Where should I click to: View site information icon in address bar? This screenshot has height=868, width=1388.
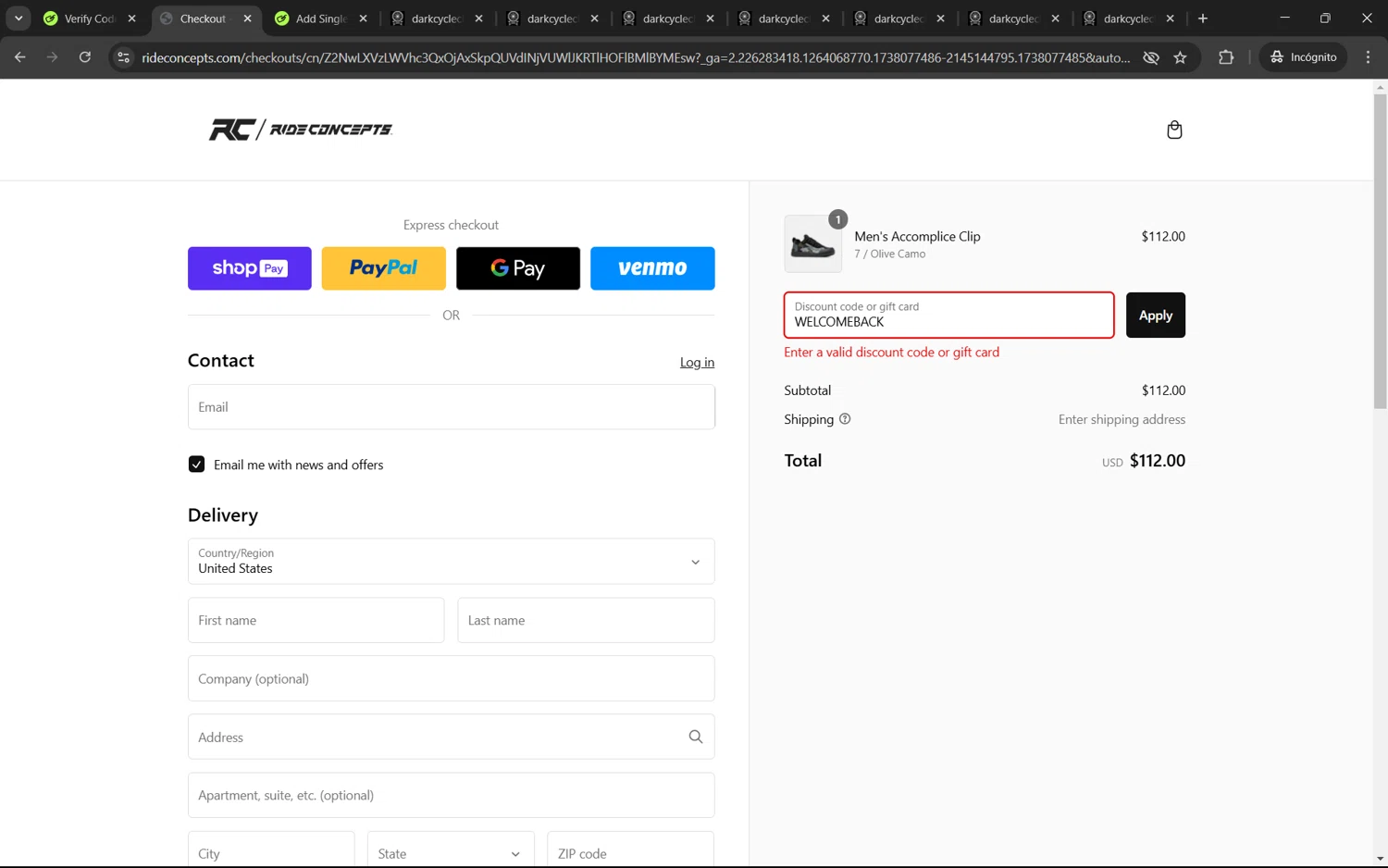(123, 57)
